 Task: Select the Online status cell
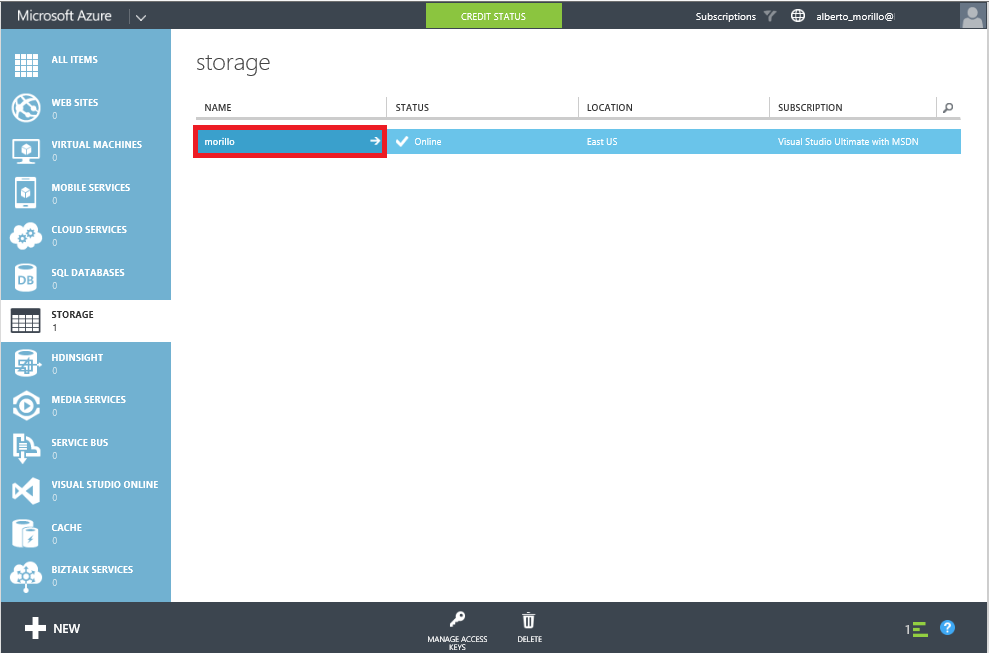[428, 141]
